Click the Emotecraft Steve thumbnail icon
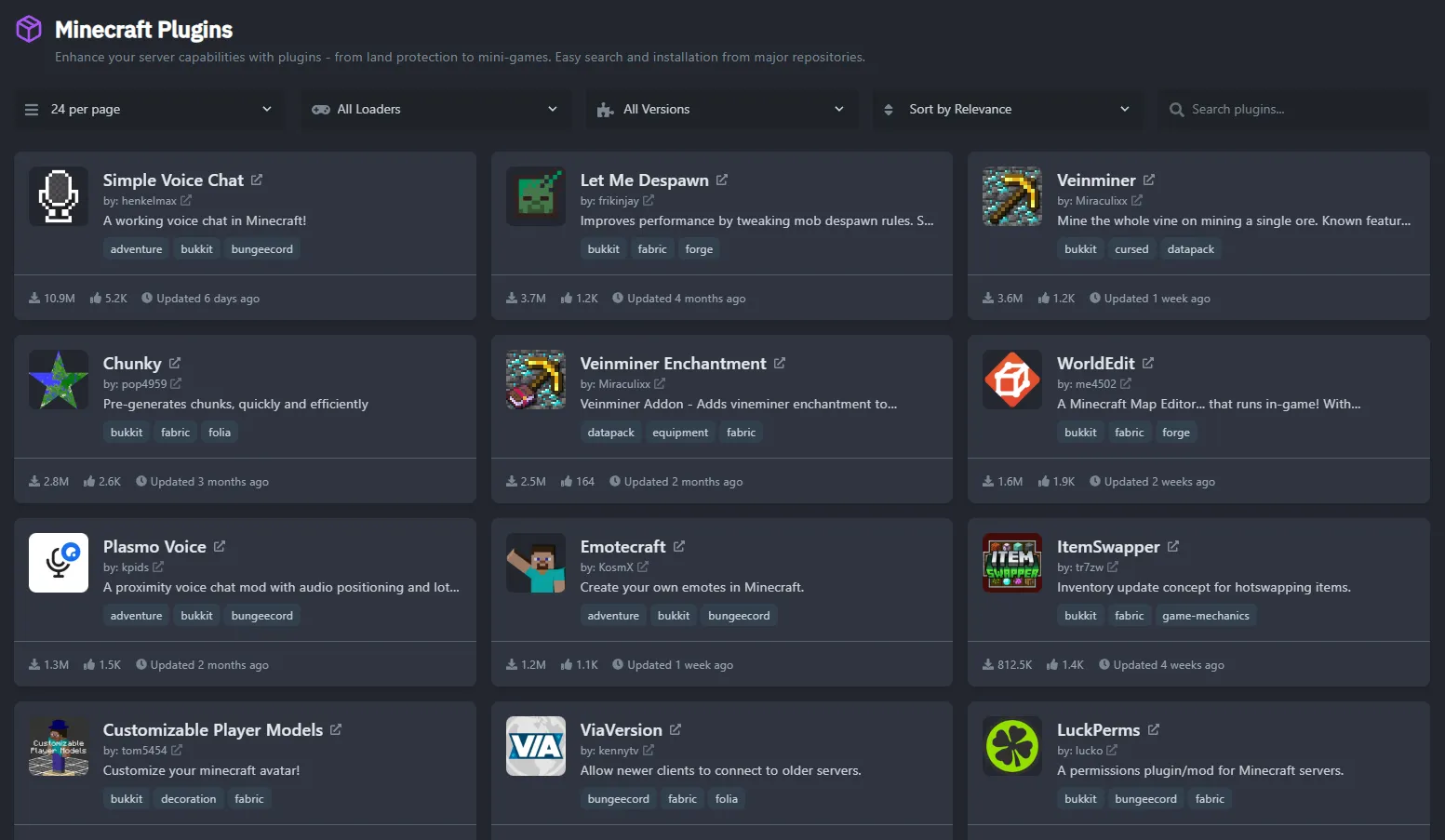 click(x=535, y=563)
